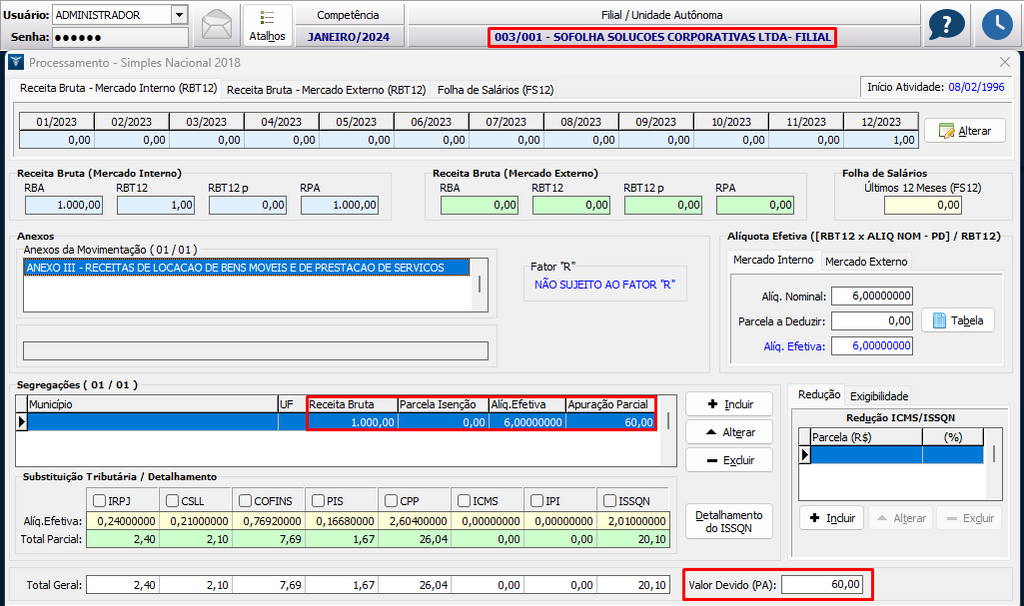Click the Detalhamento do ISSQN button
This screenshot has height=606, width=1024.
[728, 520]
